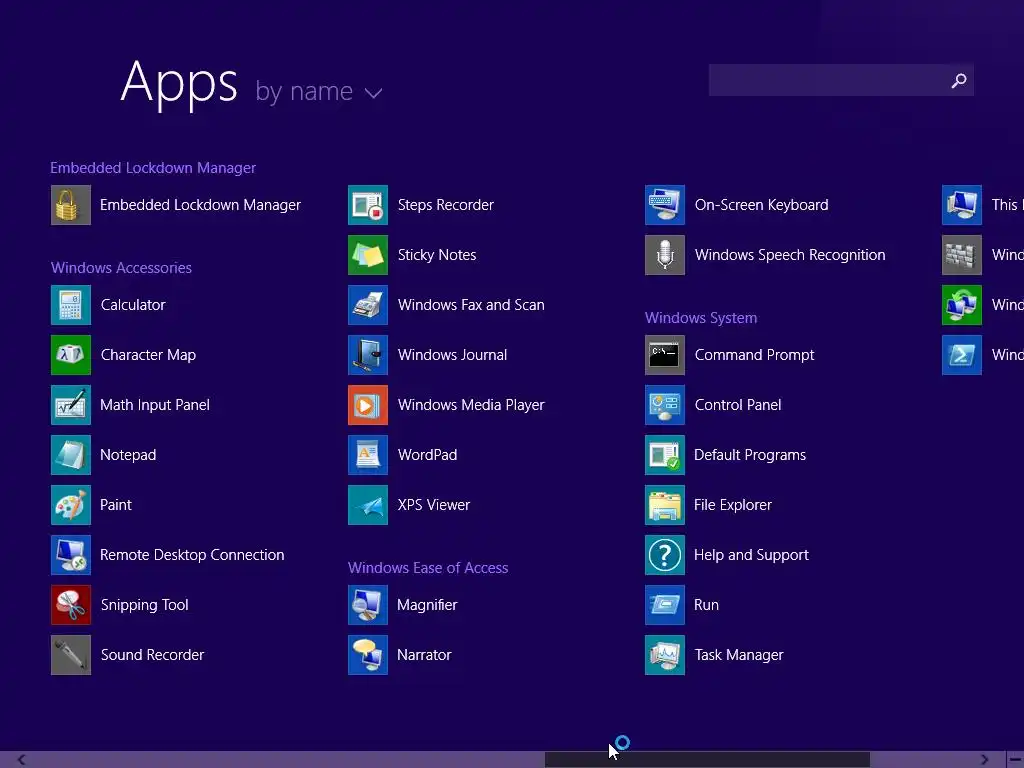Start the Narrator icon
Screen dimensions: 1024x768
368,655
